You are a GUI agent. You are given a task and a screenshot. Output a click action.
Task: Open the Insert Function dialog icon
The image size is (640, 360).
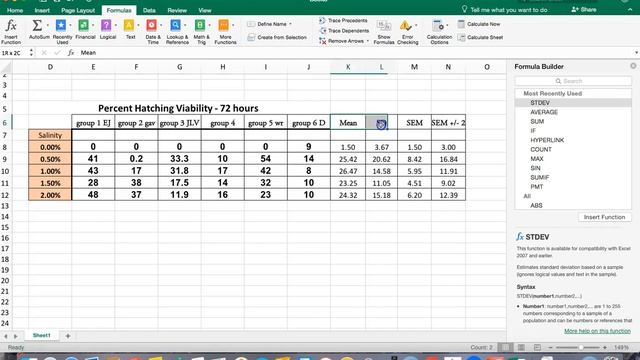(x=11, y=26)
